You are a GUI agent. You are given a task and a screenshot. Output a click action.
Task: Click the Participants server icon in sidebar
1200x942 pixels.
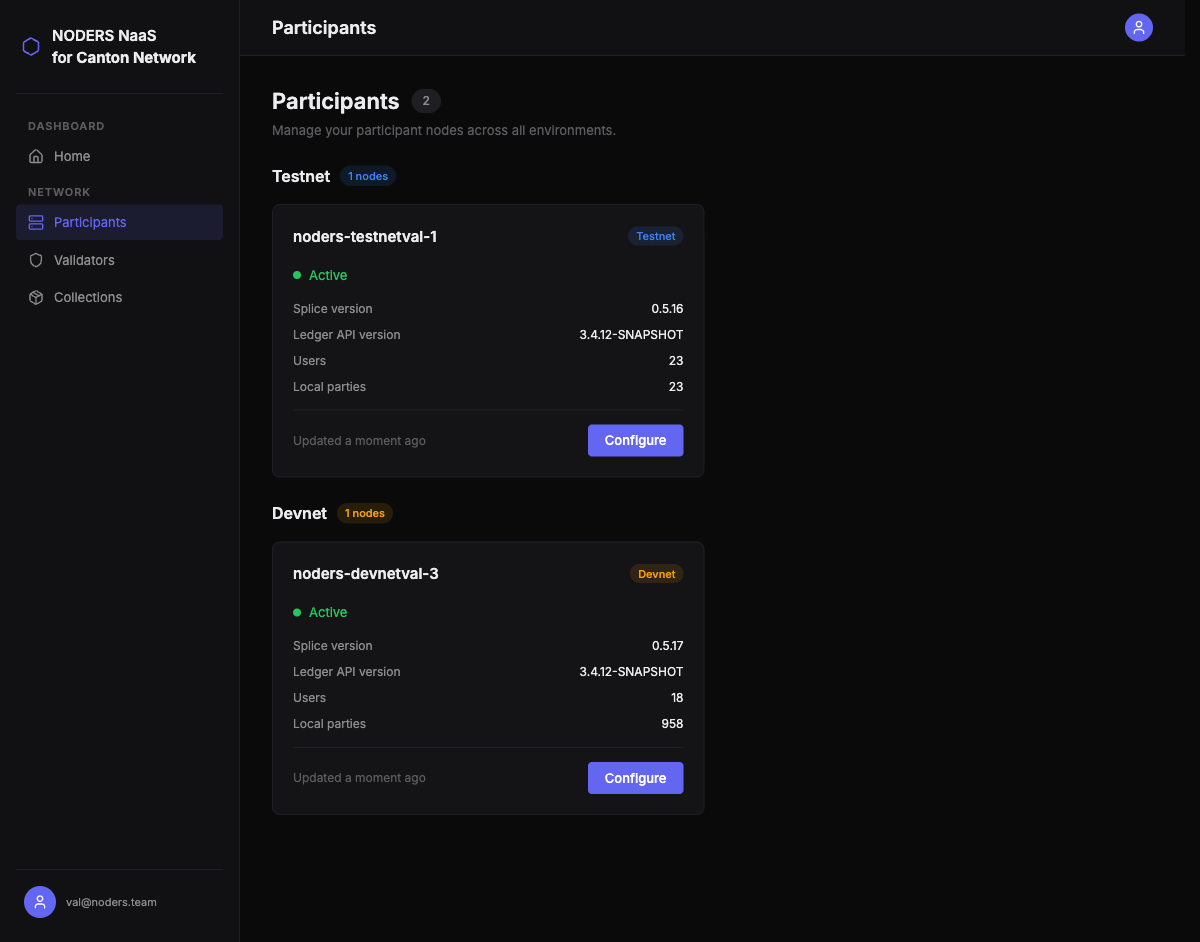click(x=36, y=222)
